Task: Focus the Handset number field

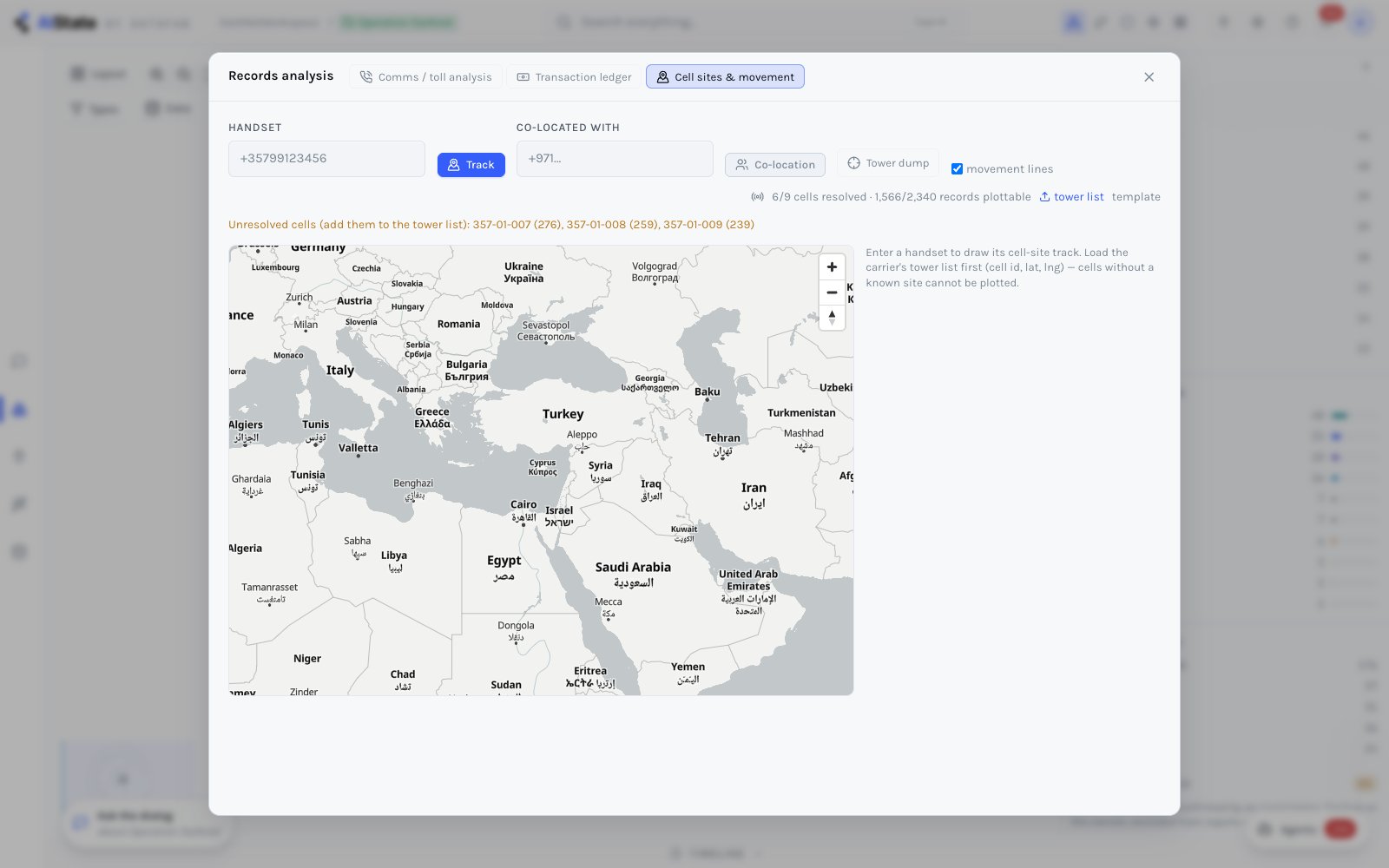Action: tap(326, 159)
